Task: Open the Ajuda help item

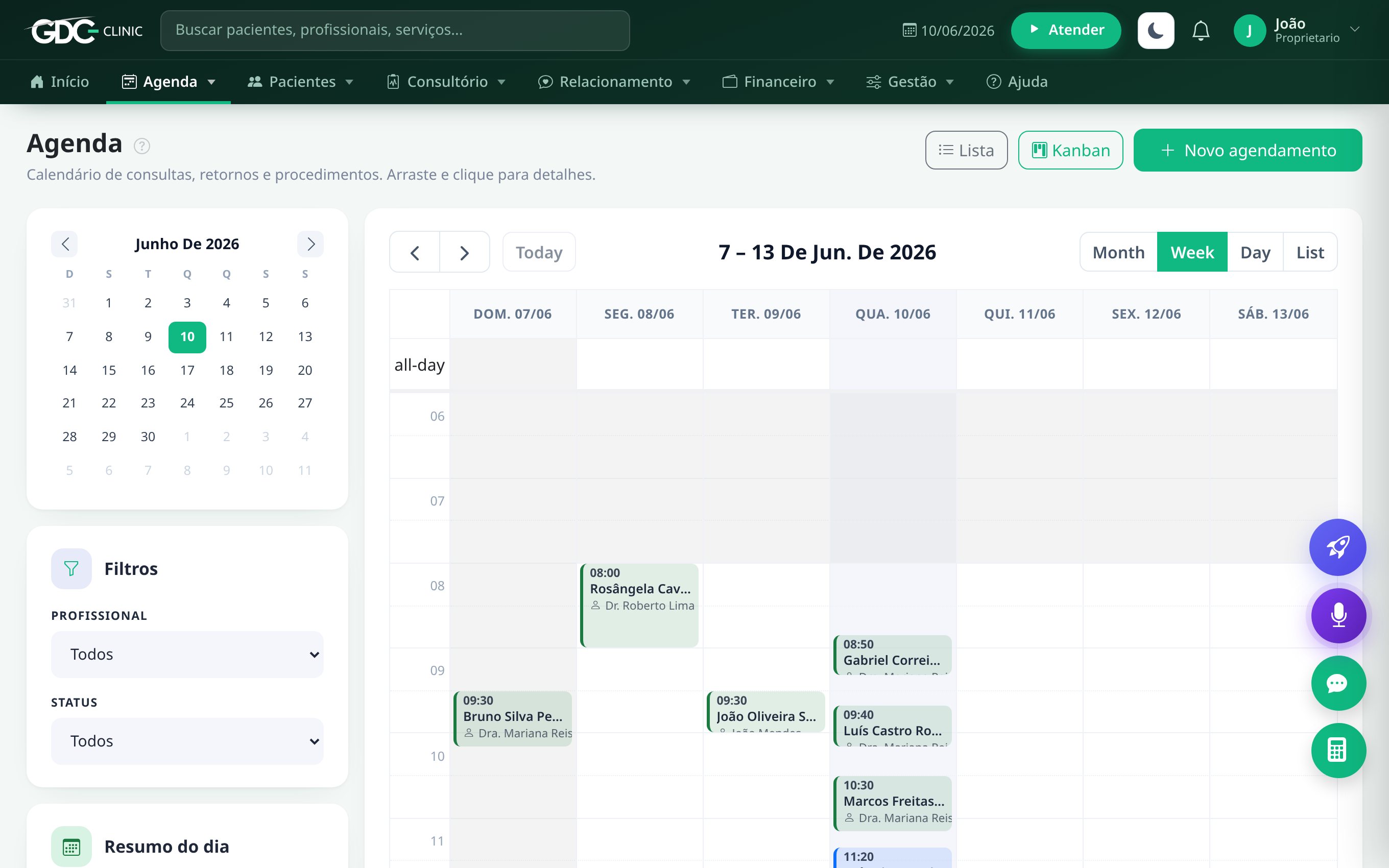Action: (1017, 82)
